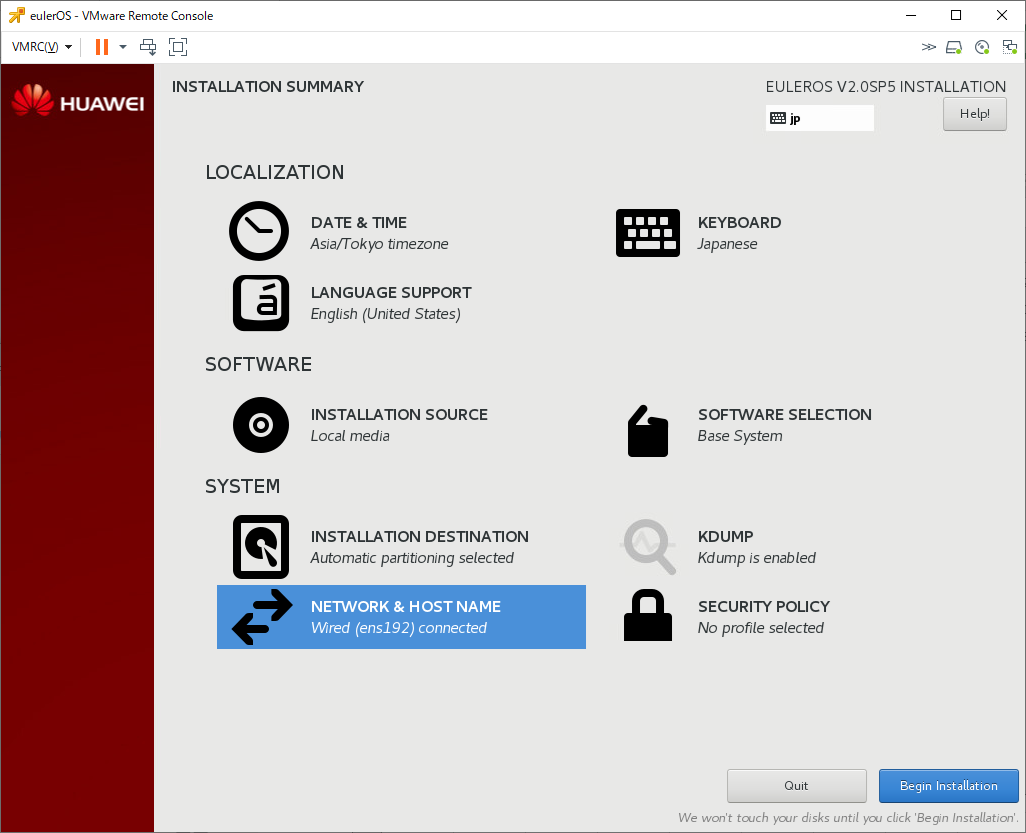Click the KDUMP magnifier icon
The height and width of the screenshot is (833, 1026).
(x=648, y=546)
